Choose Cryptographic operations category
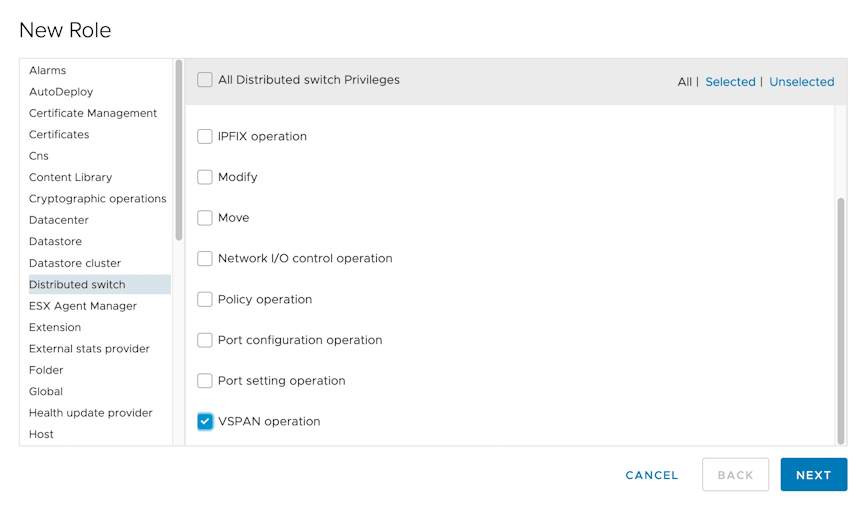Viewport: 864px width, 508px height. 98,198
